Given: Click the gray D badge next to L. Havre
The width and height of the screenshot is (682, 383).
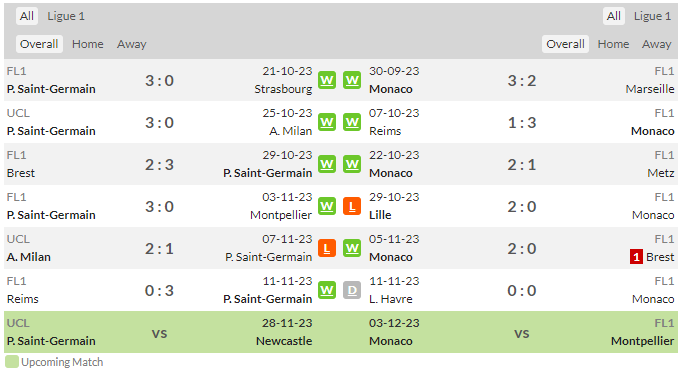Looking at the screenshot, I should coord(352,290).
